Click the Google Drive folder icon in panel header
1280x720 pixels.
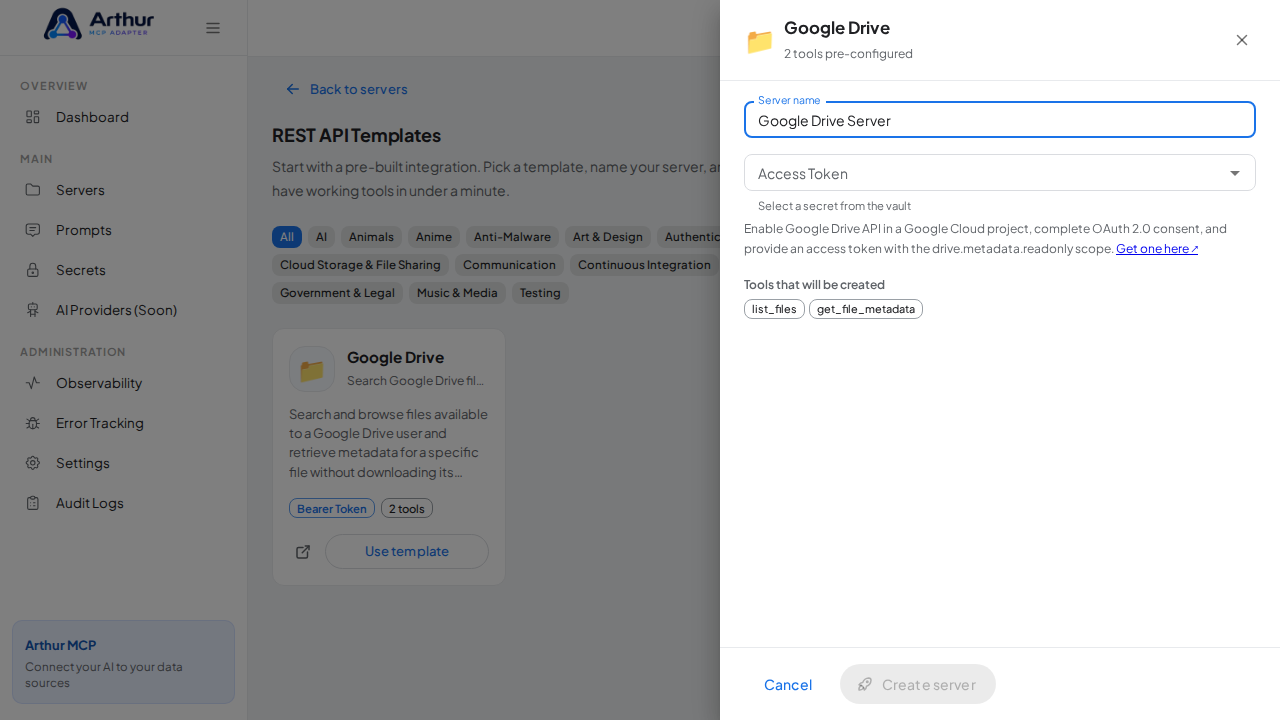point(760,41)
